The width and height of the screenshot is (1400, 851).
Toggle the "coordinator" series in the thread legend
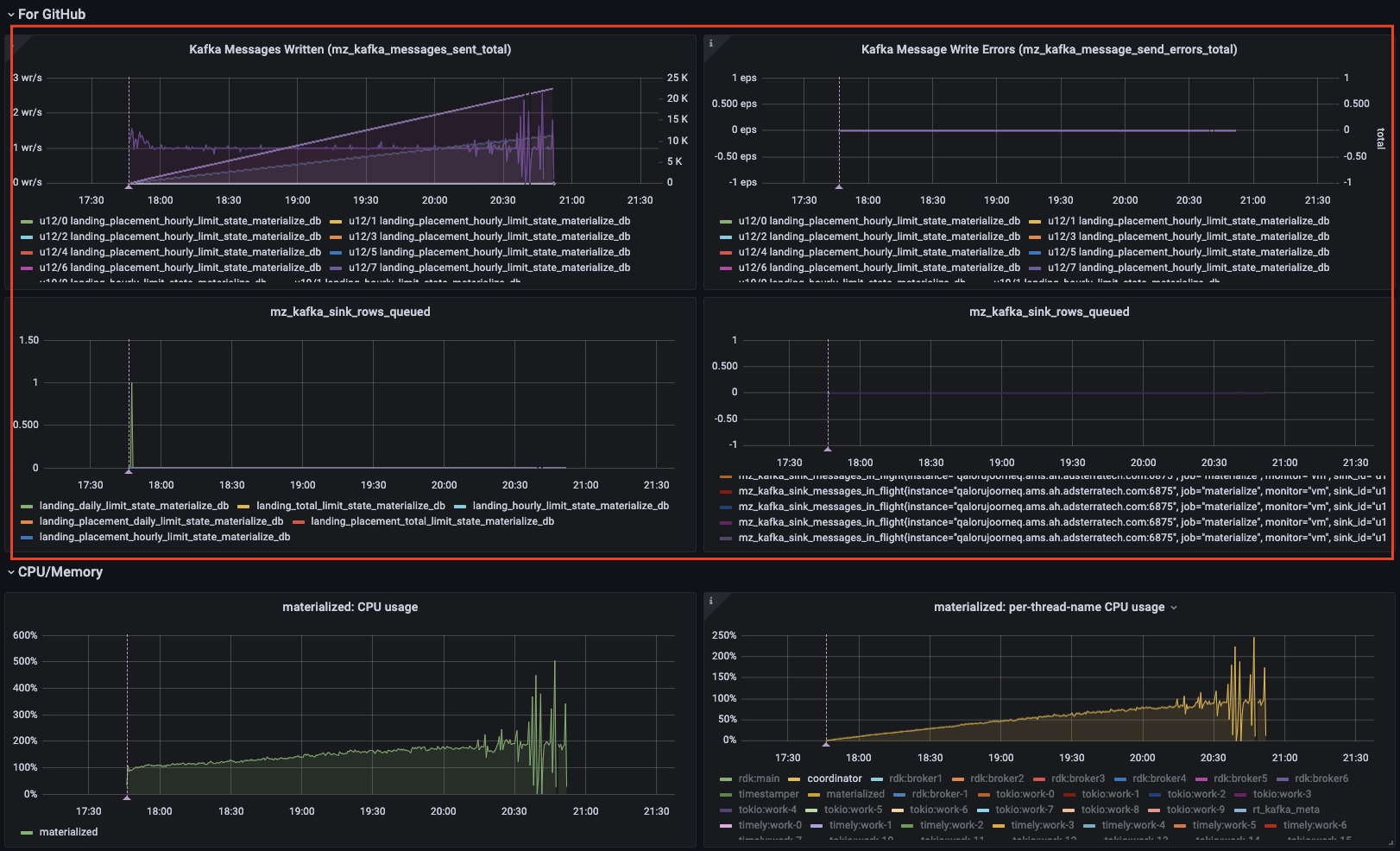[835, 778]
